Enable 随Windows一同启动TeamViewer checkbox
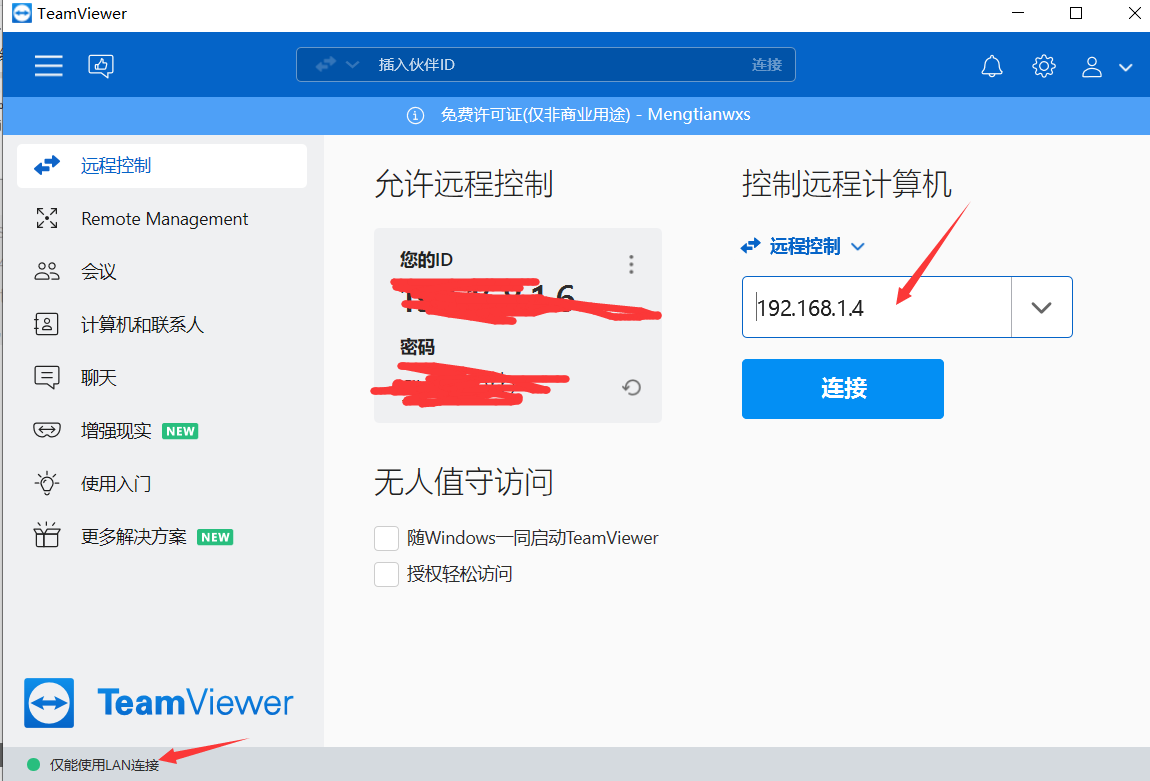1150x781 pixels. pos(387,538)
